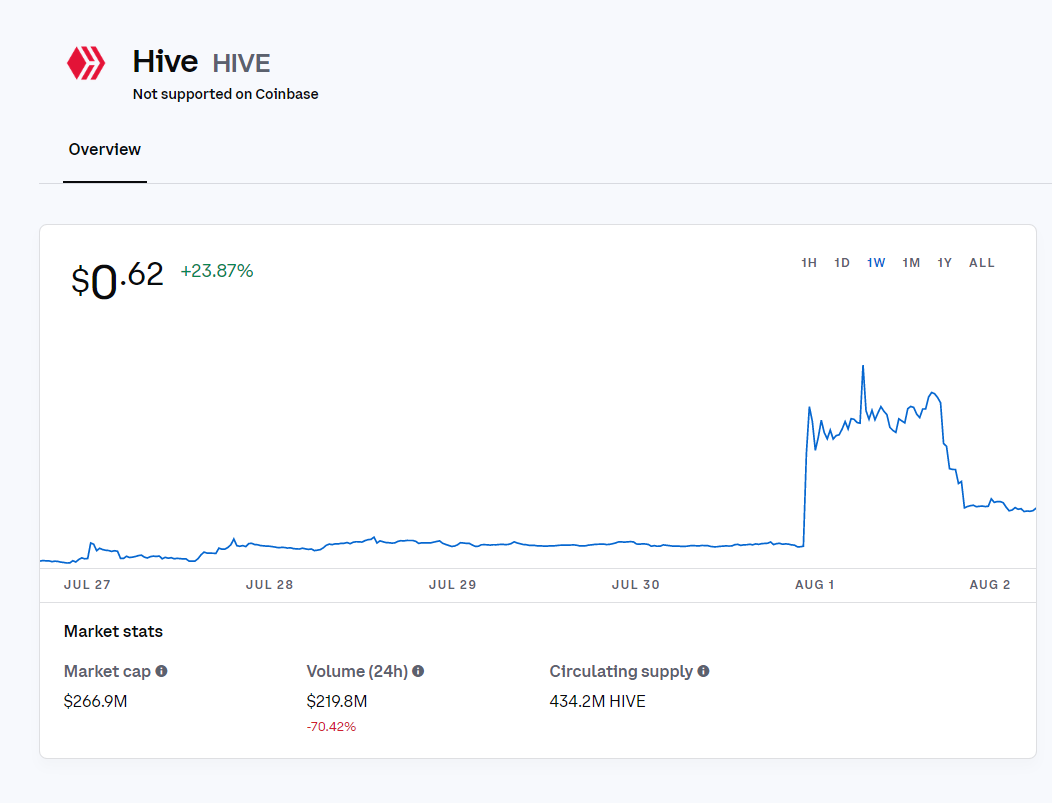
Task: Click the Circulating supply info icon
Action: pyautogui.click(x=703, y=671)
